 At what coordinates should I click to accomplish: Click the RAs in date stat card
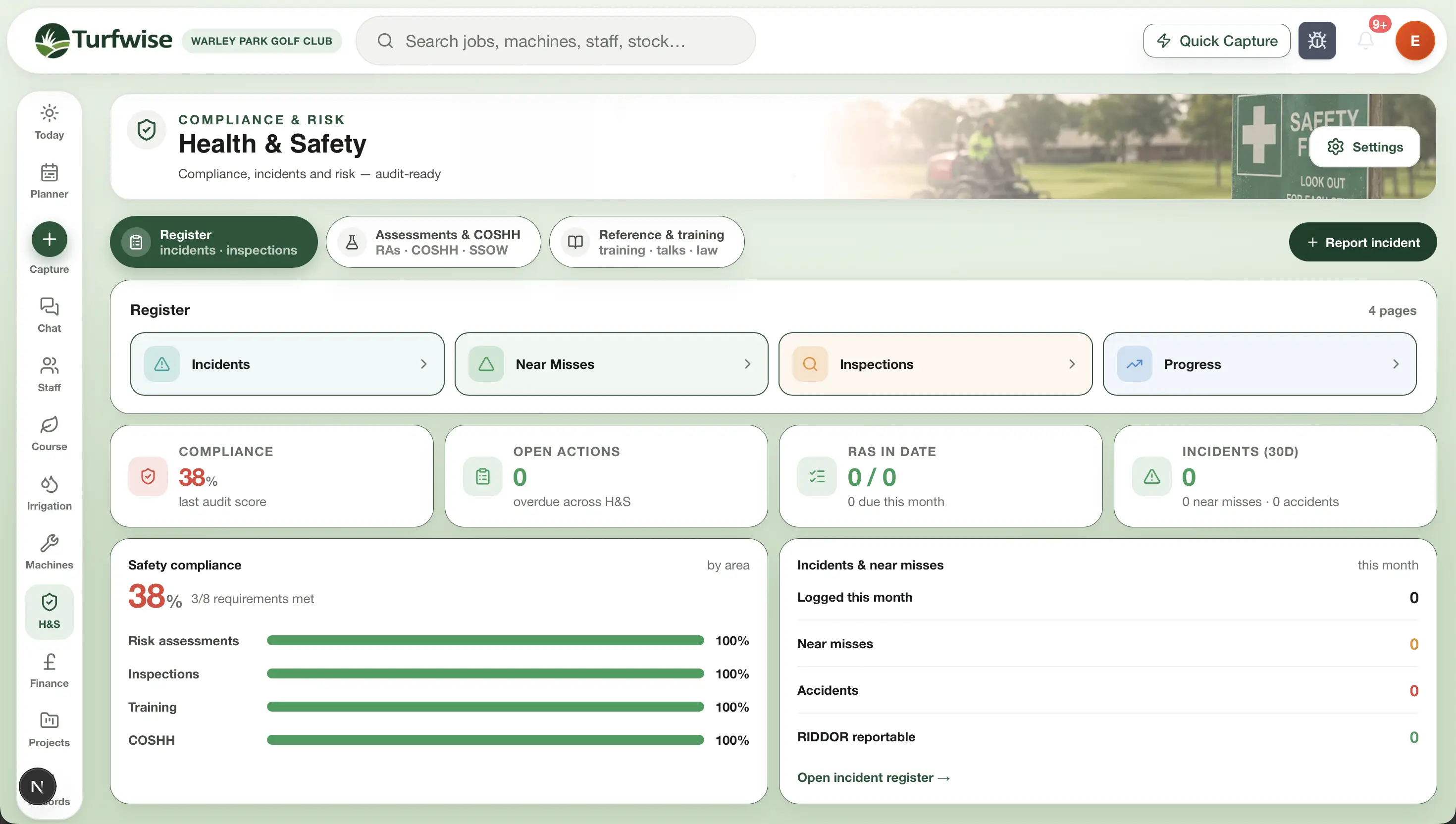(940, 476)
